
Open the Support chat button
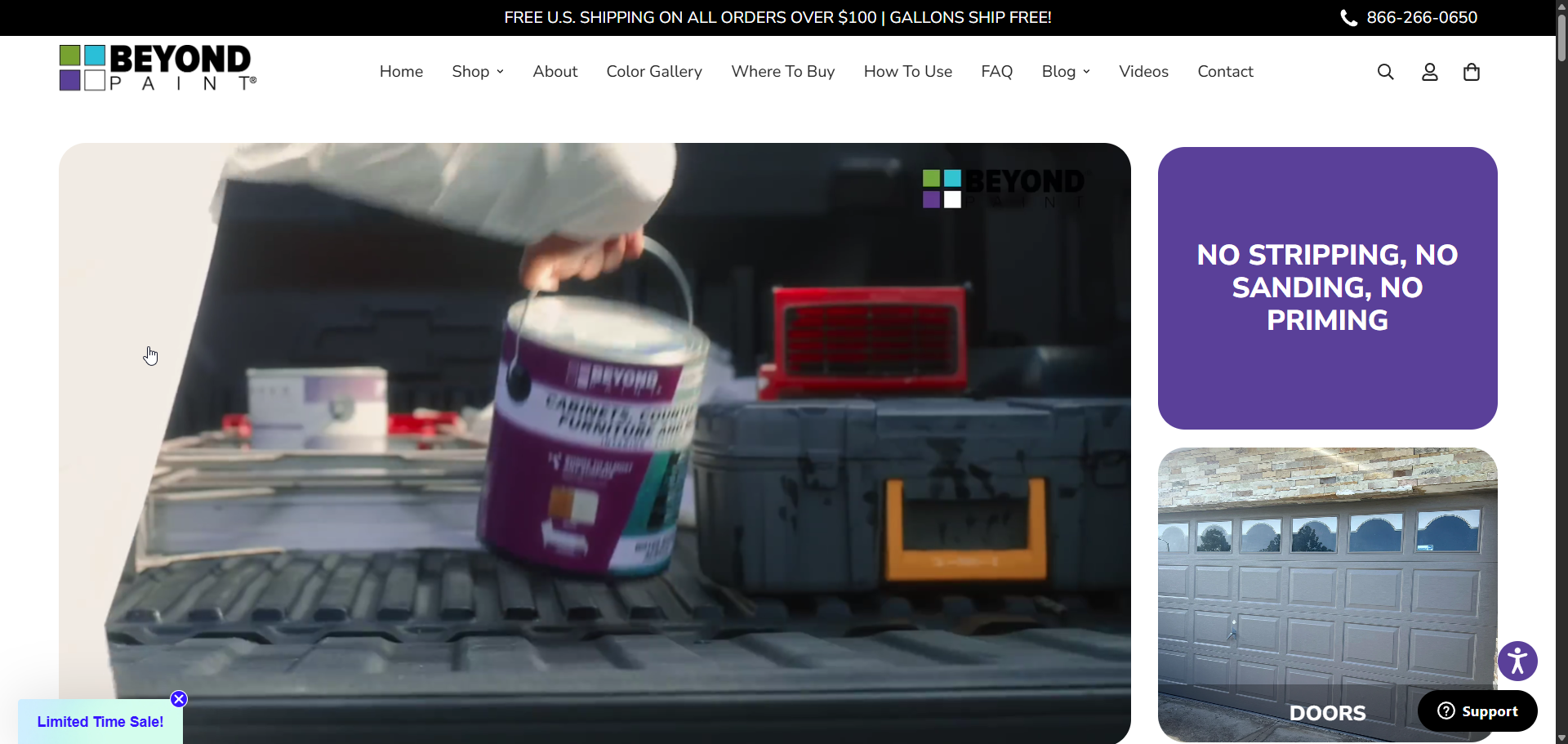coord(1477,711)
